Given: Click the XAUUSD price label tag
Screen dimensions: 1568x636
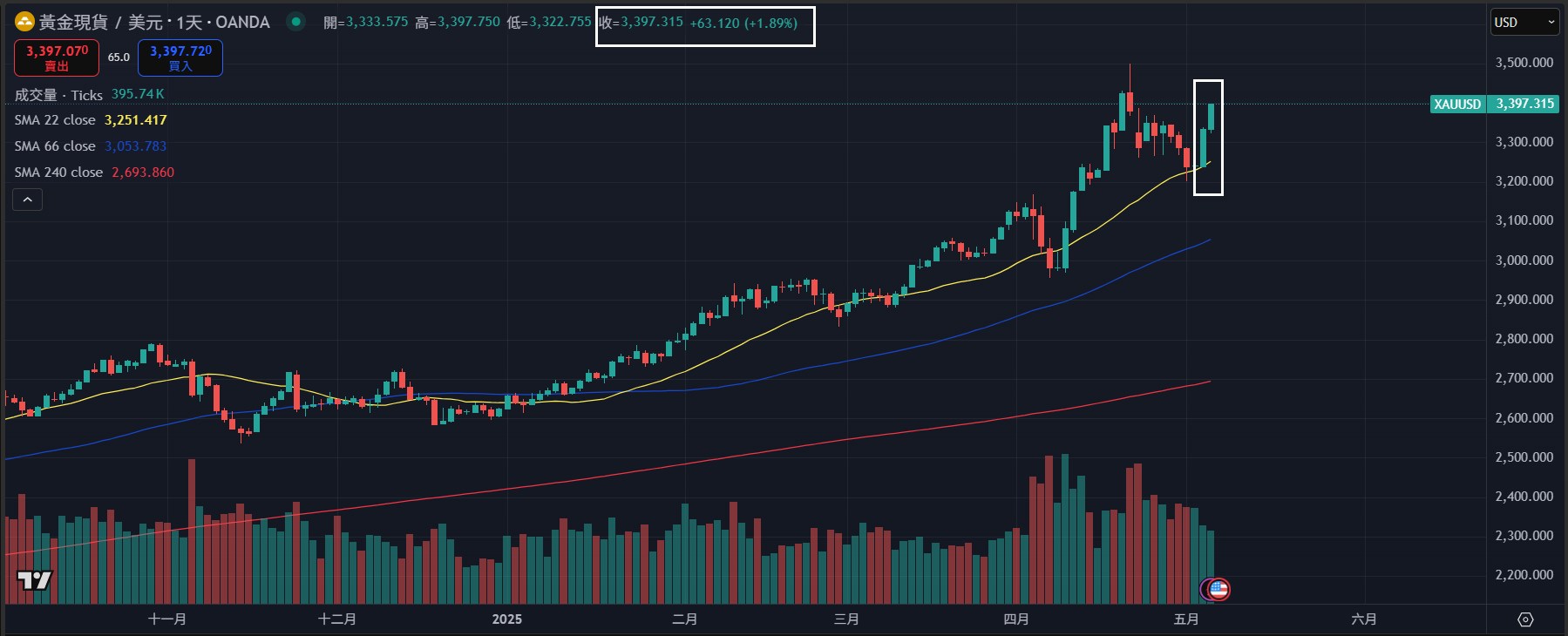Looking at the screenshot, I should point(1456,104).
